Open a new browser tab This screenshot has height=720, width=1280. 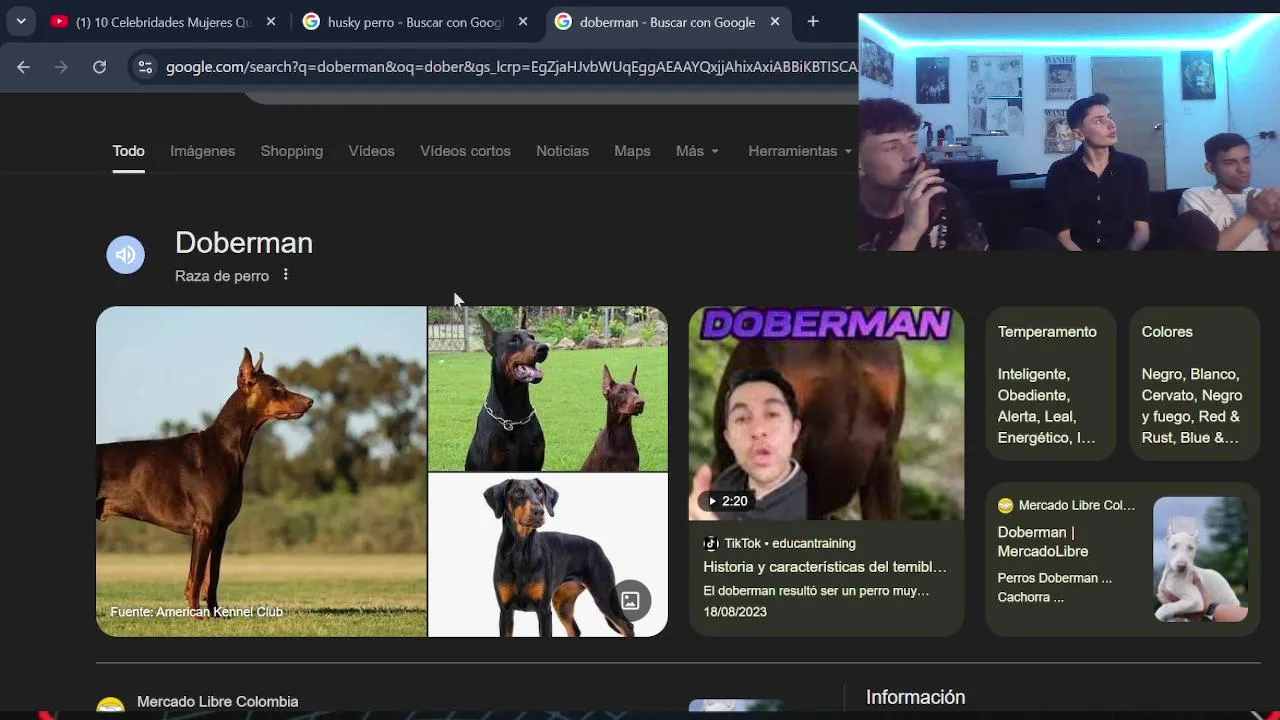(x=813, y=22)
